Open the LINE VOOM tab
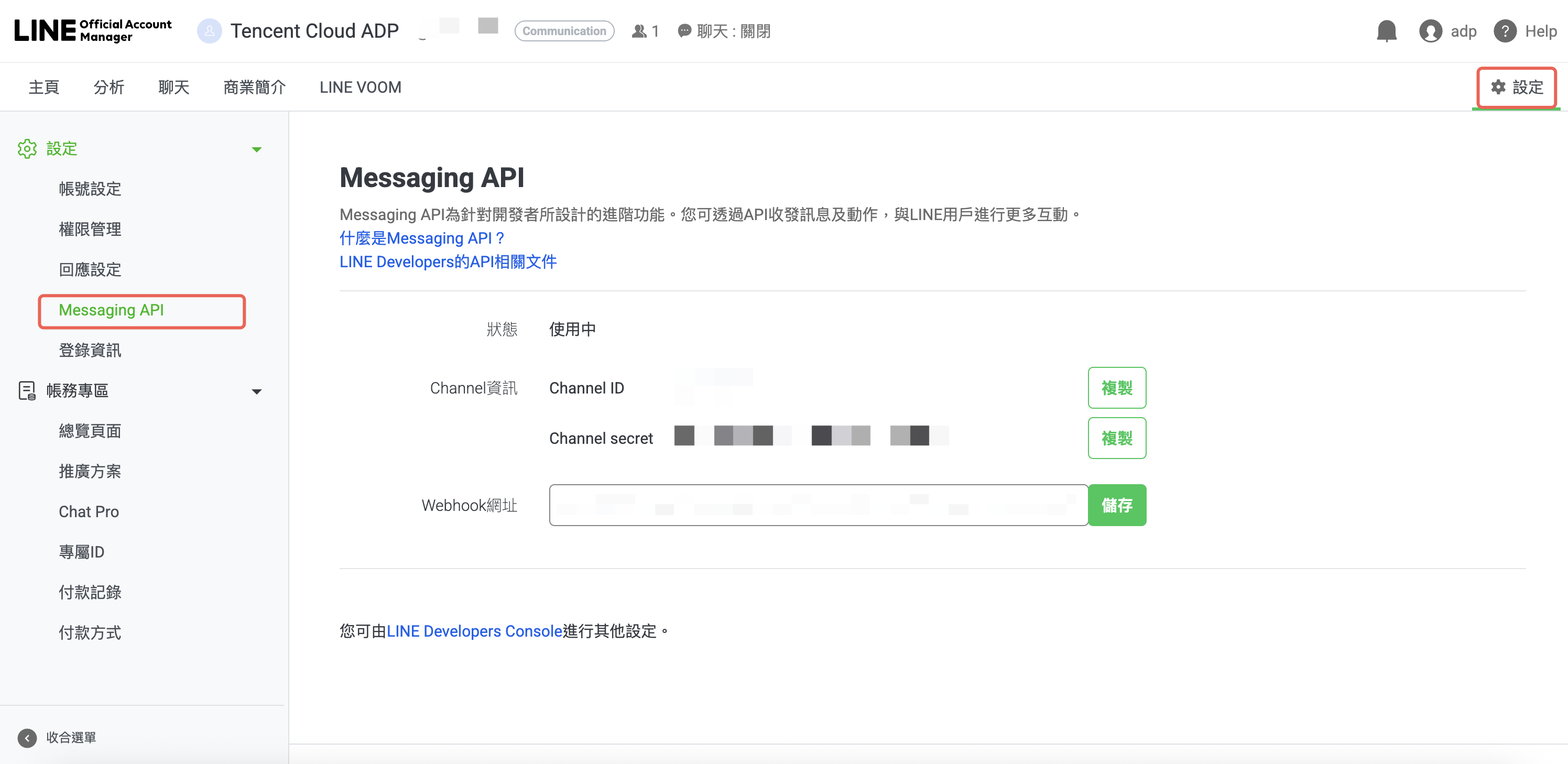 pos(360,87)
